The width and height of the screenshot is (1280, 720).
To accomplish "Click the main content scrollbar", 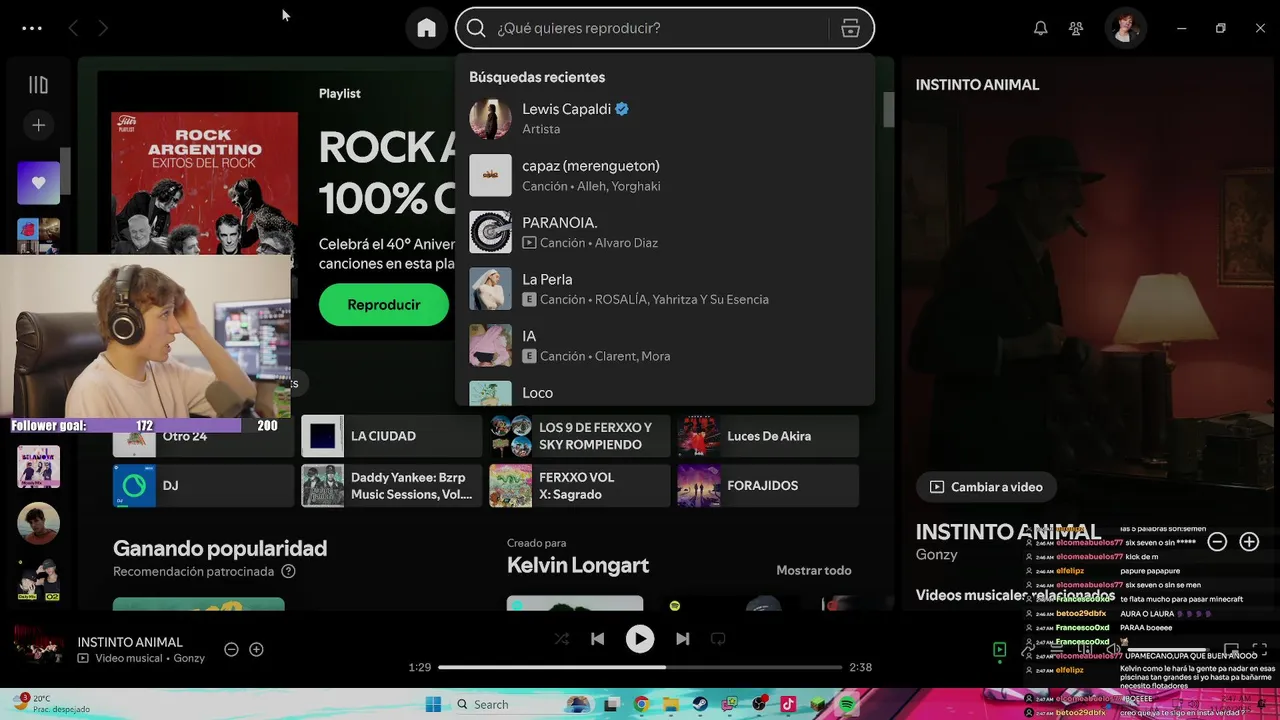I will 888,110.
